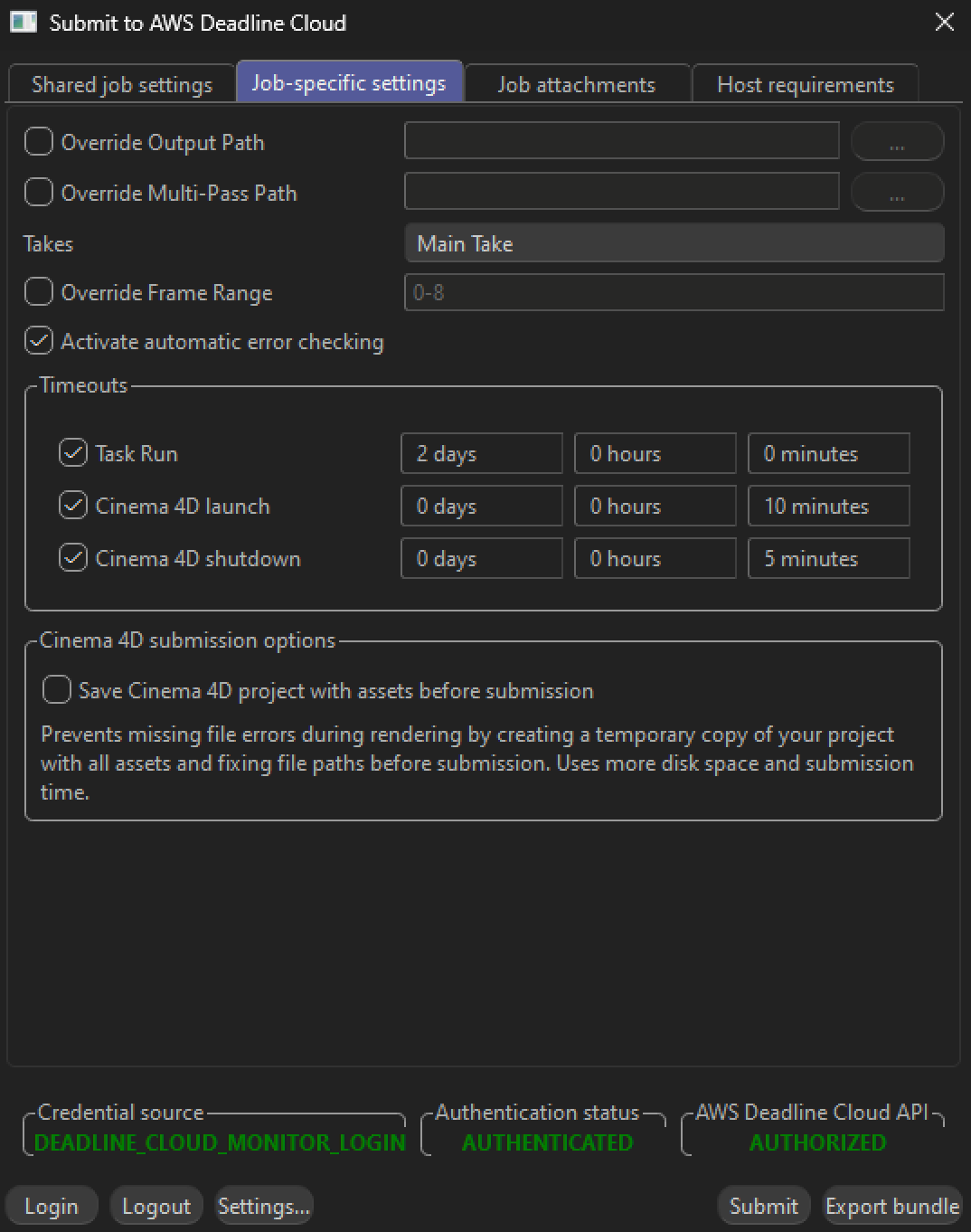Logout of Deadline Cloud

[156, 1205]
